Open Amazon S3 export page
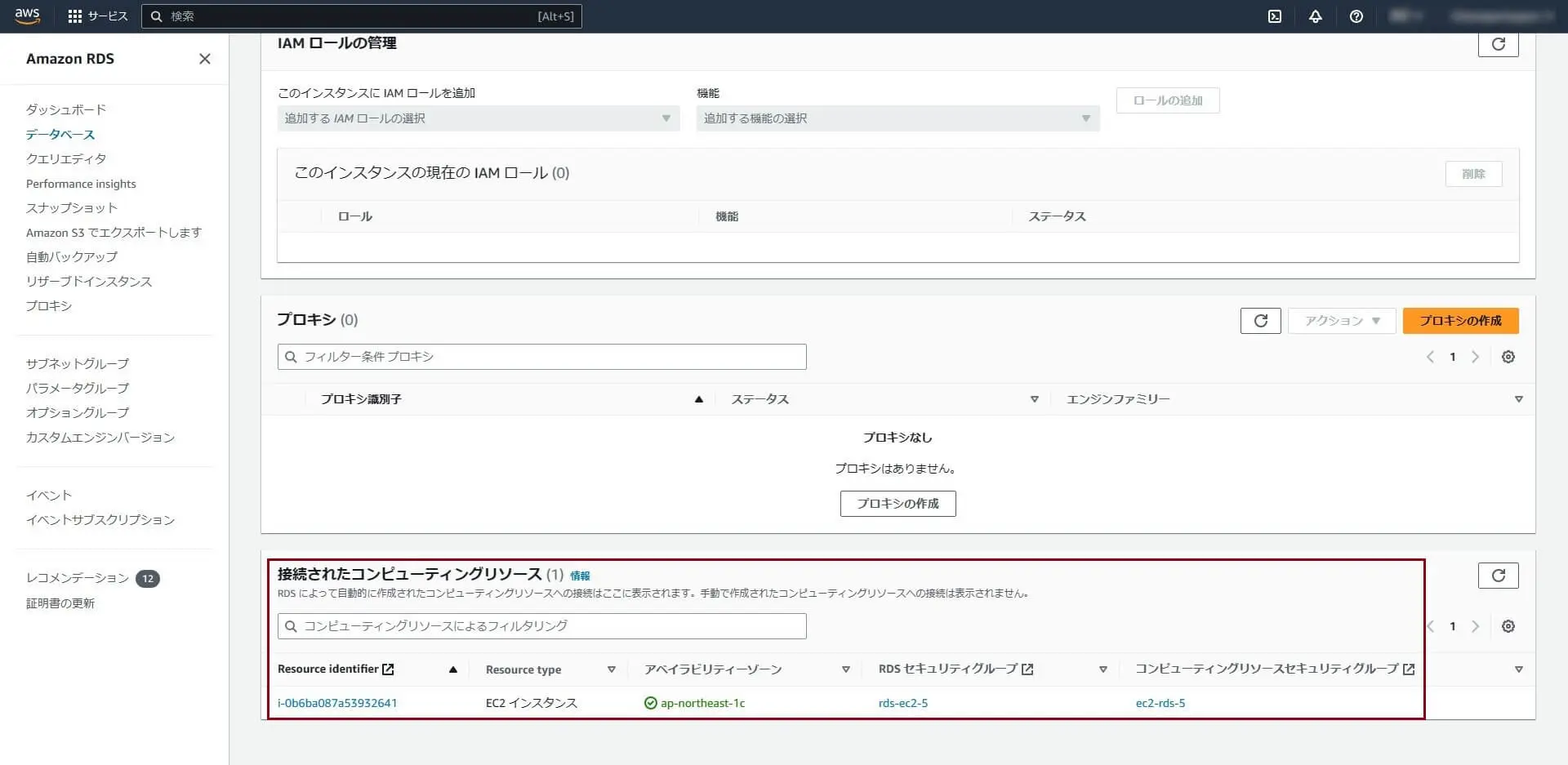Image resolution: width=1568 pixels, height=765 pixels. coord(114,233)
